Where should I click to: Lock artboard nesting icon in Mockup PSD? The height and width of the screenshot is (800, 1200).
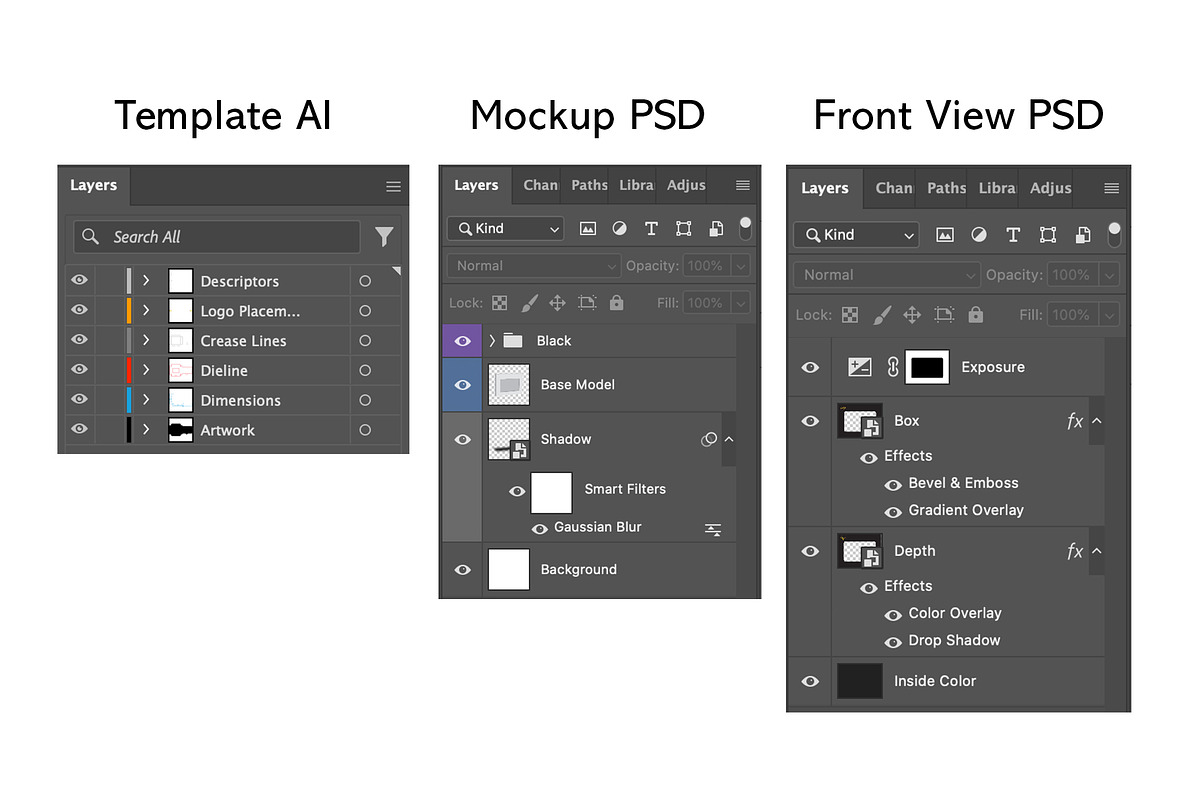[587, 303]
